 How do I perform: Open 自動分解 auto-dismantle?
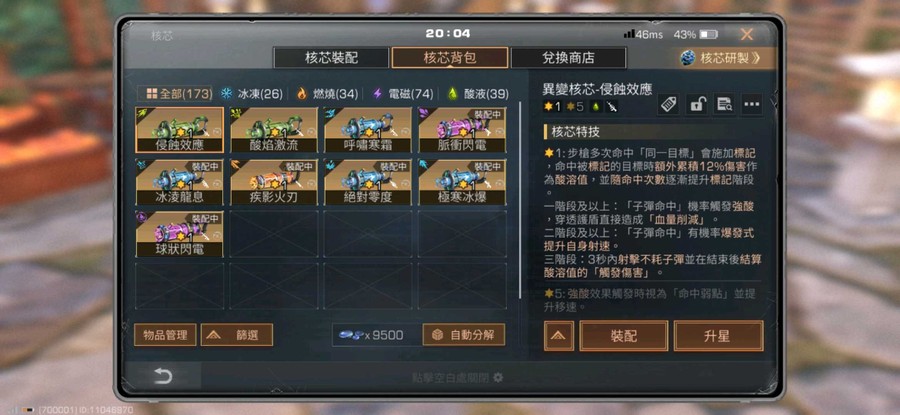click(x=464, y=335)
